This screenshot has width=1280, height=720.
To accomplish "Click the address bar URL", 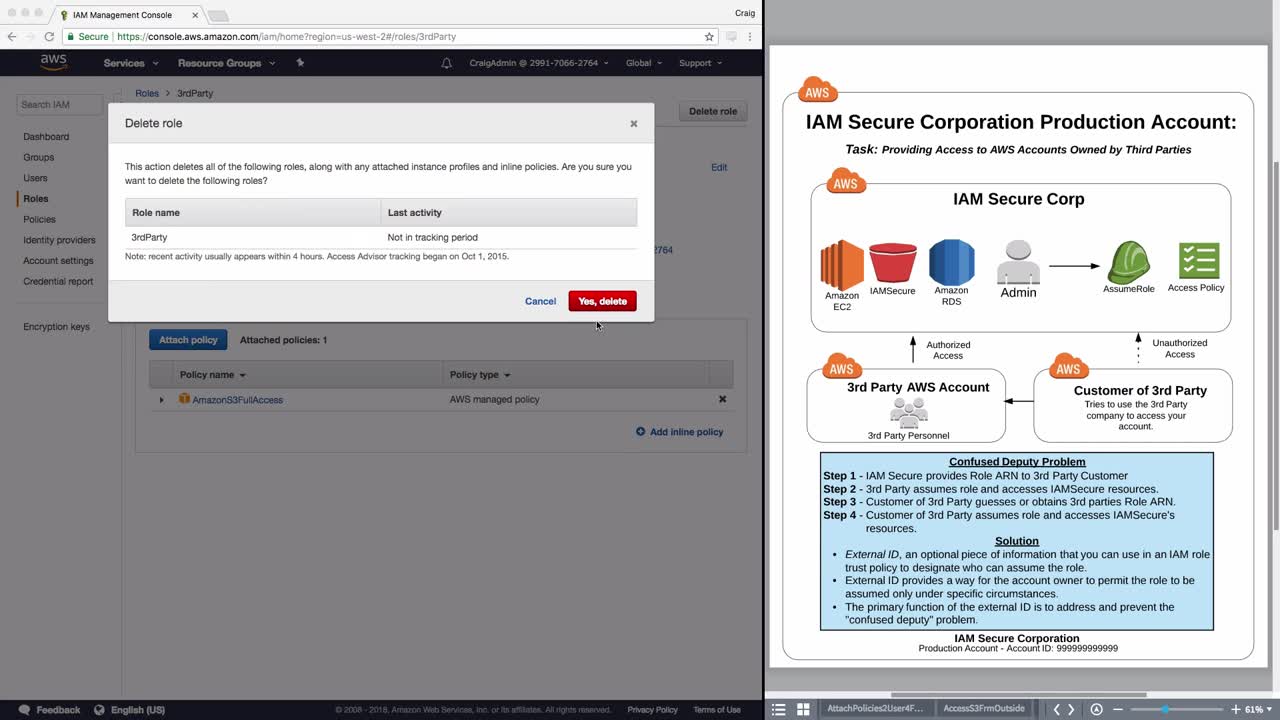I will pos(286,37).
